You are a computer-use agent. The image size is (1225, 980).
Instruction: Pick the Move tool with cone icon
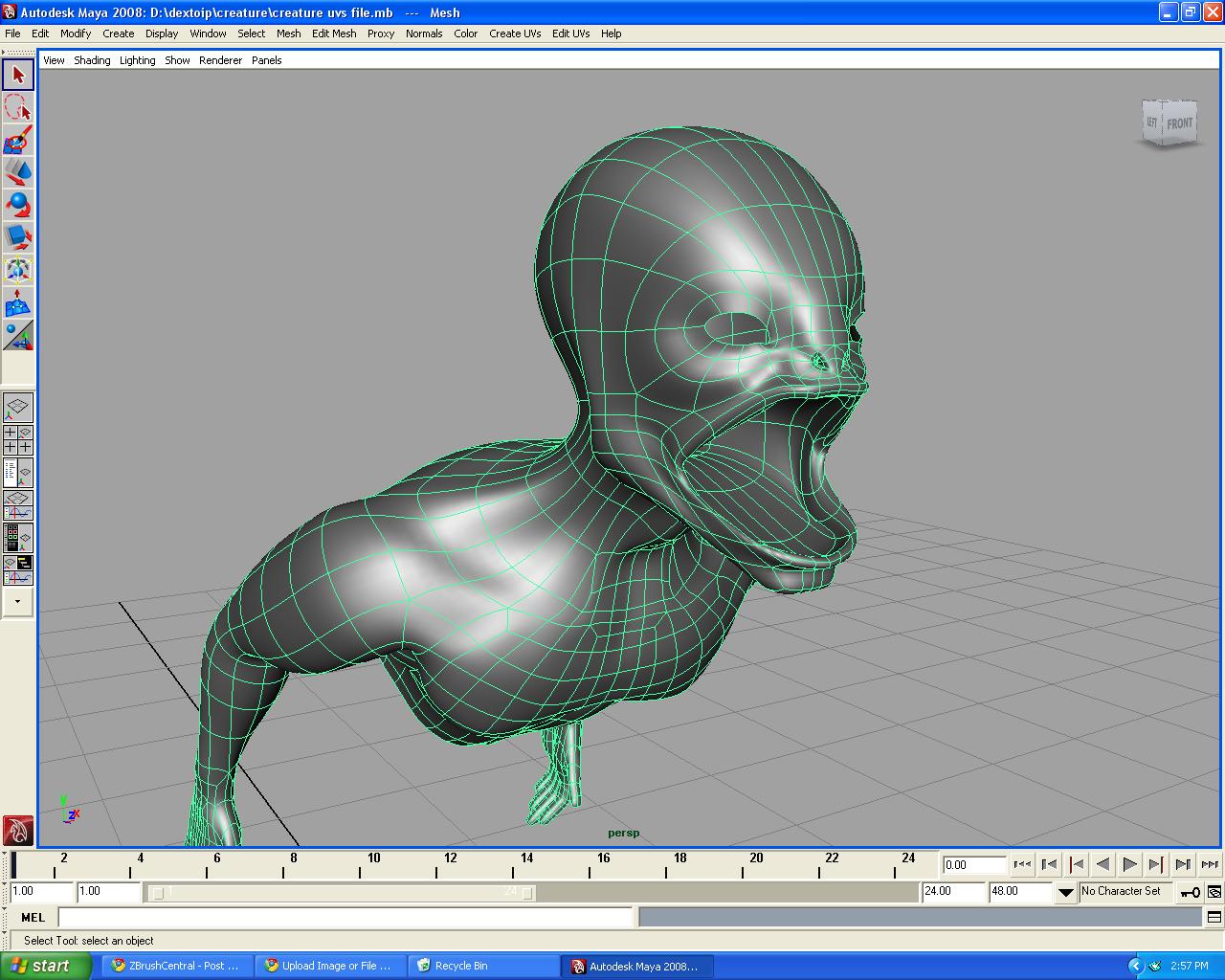coord(18,172)
